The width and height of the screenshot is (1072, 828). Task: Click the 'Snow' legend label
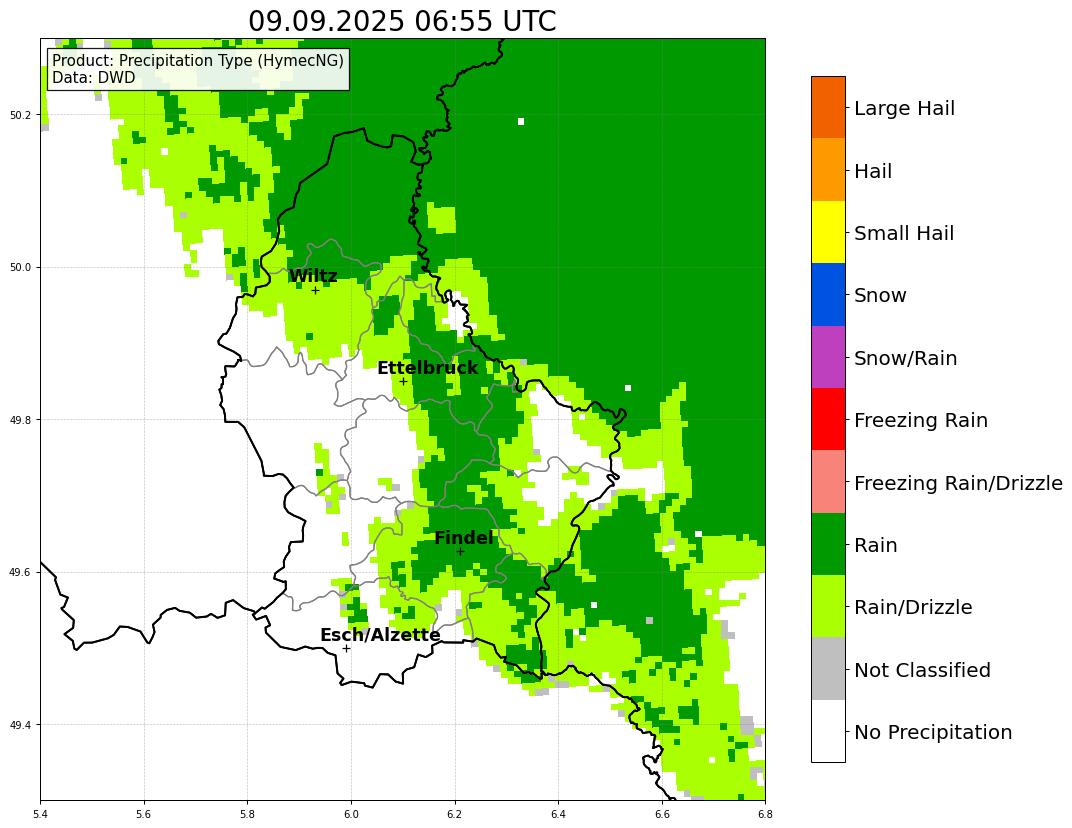pyautogui.click(x=880, y=295)
